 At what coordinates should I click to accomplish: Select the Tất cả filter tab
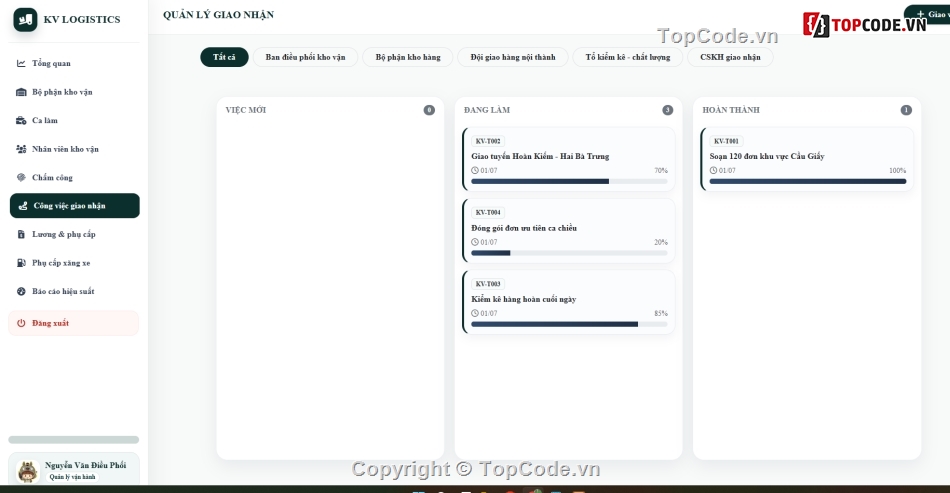[x=224, y=57]
